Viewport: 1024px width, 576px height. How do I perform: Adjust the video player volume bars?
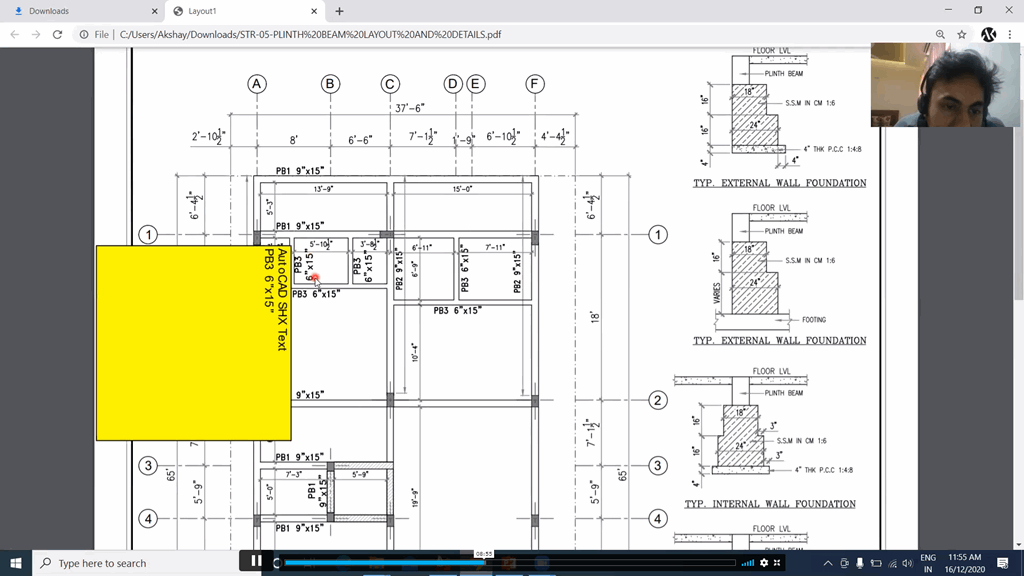748,562
